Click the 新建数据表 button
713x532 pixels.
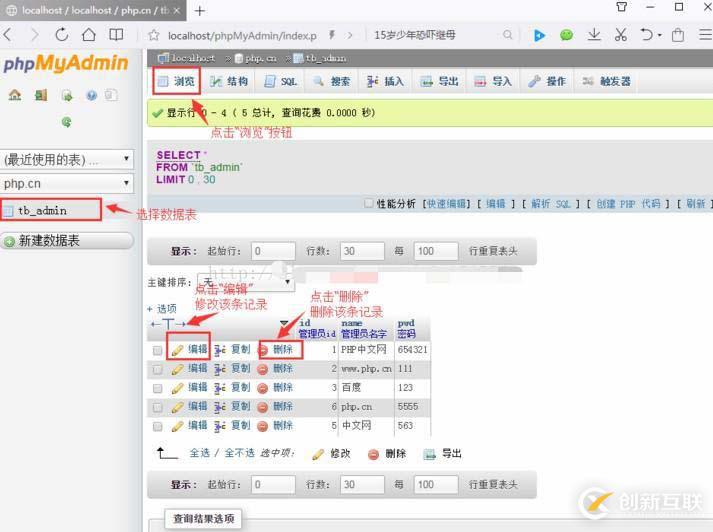point(67,241)
